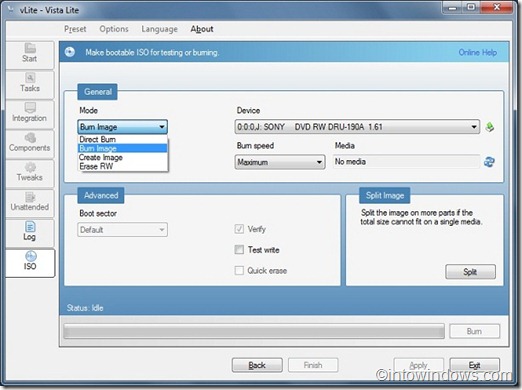Switch to Unattended sidebar section
Viewport: 522px width, 390px height.
(30, 203)
